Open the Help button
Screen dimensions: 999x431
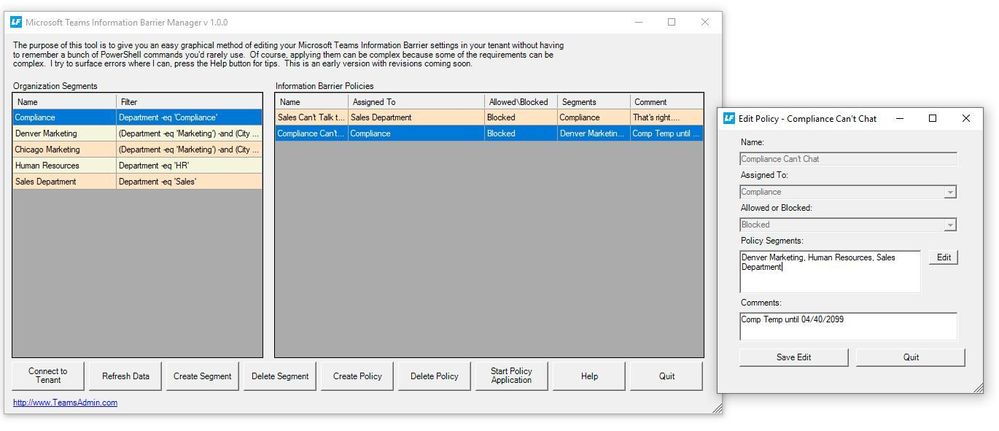point(589,376)
